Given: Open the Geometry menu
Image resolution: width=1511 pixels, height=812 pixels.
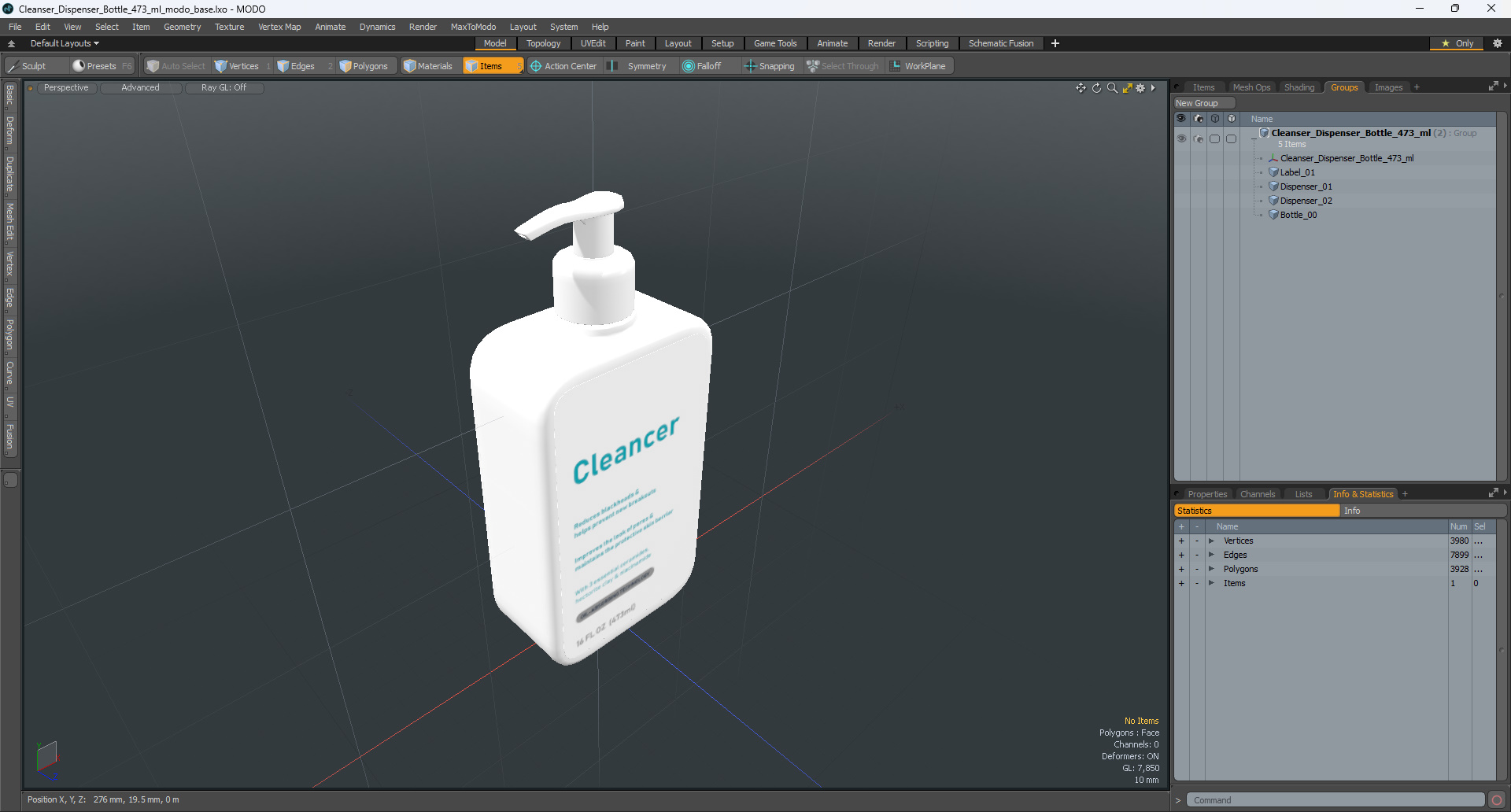Looking at the screenshot, I should click(x=182, y=27).
